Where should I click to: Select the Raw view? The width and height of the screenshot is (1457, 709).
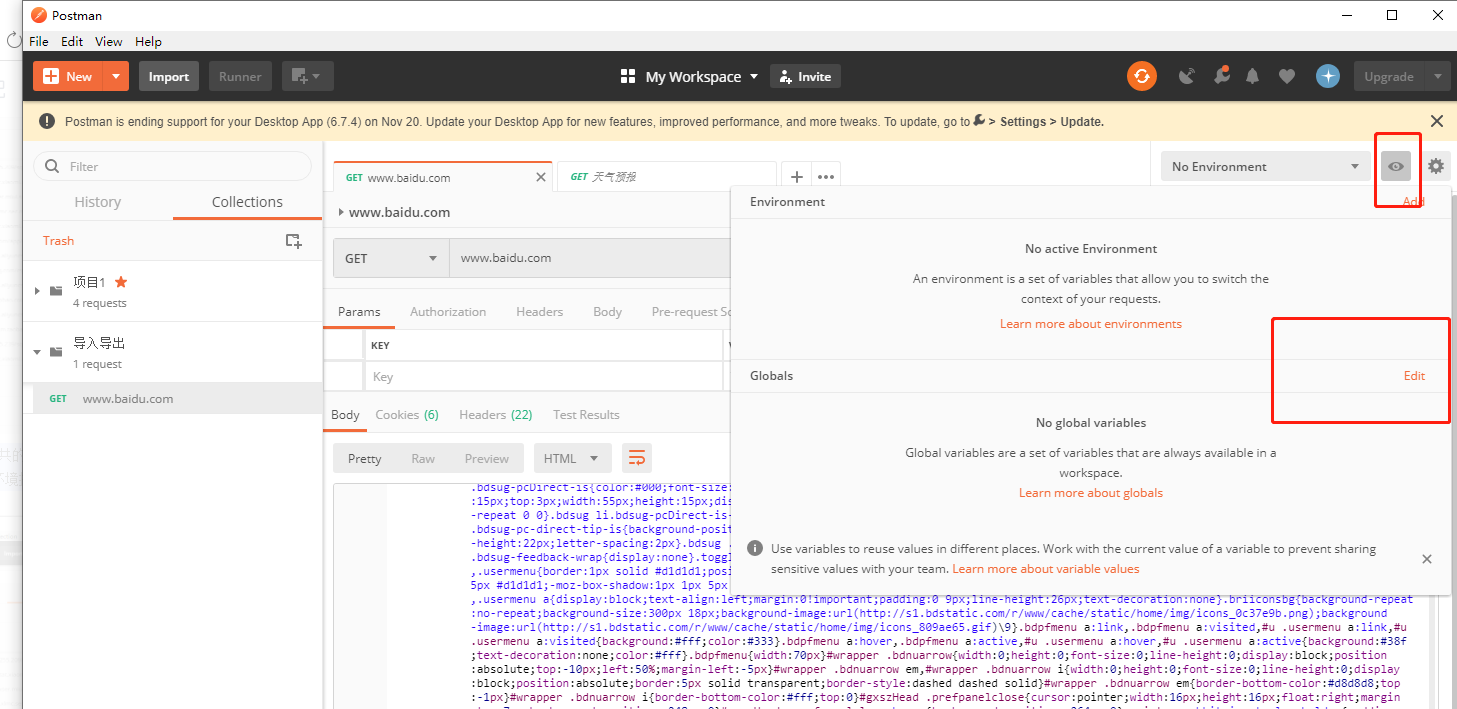click(x=423, y=459)
